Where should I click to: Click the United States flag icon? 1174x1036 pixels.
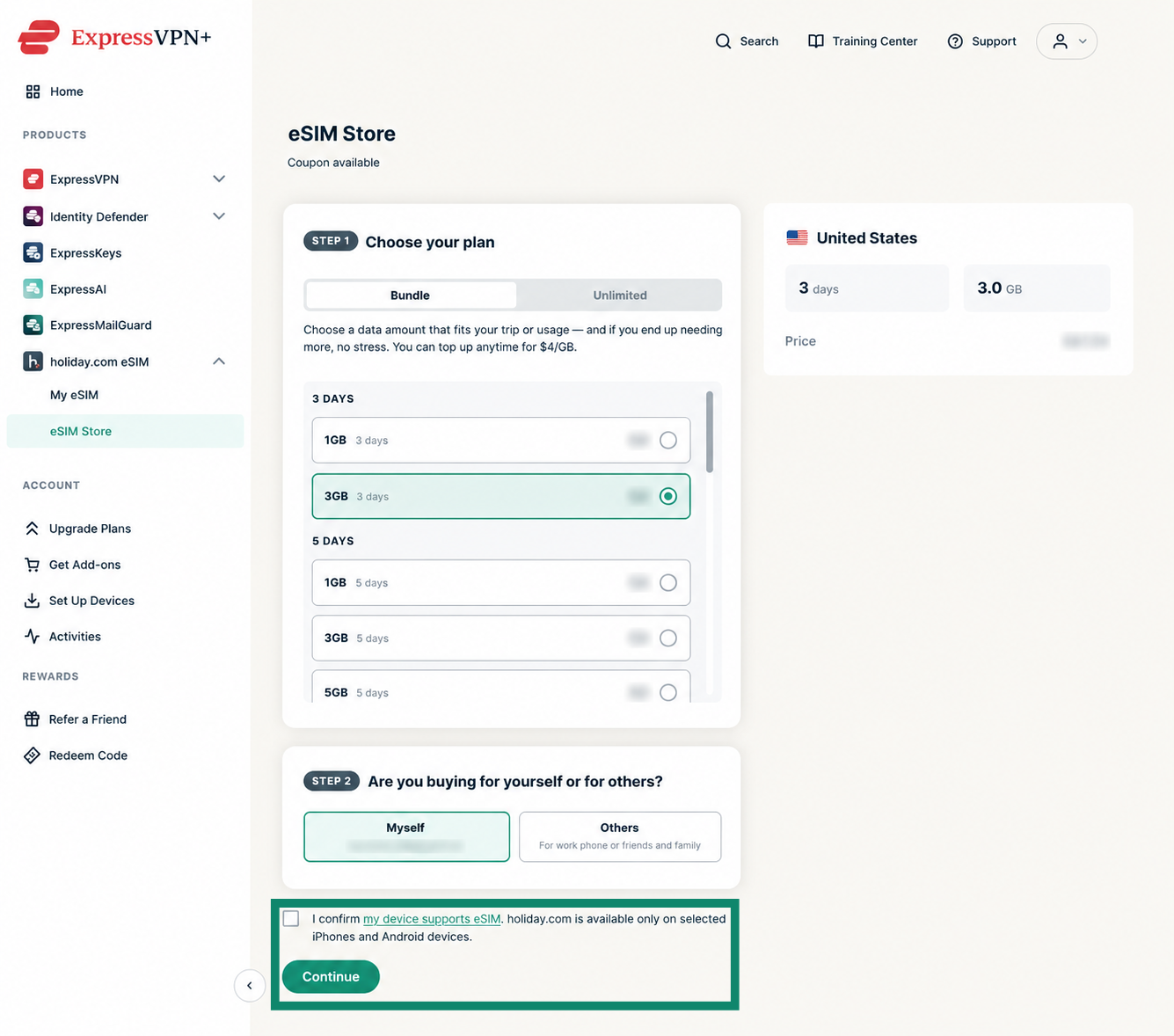797,238
